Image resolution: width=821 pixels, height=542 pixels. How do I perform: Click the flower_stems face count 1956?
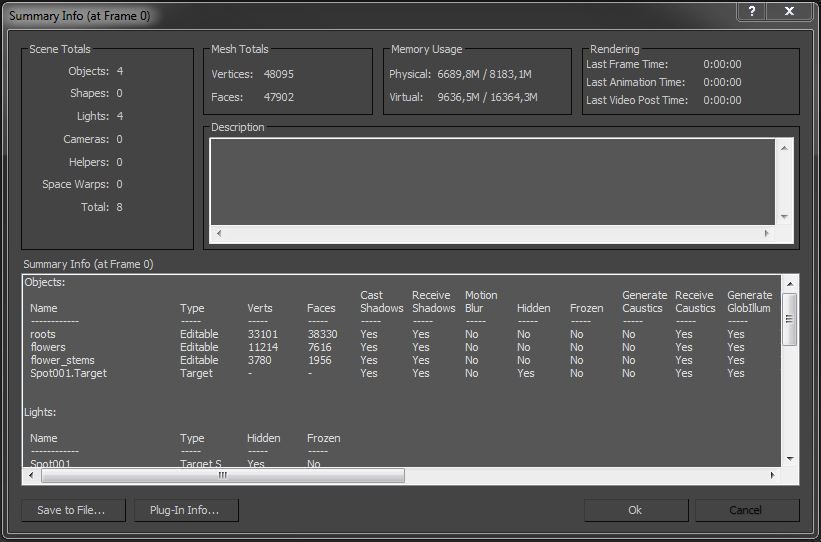(319, 360)
